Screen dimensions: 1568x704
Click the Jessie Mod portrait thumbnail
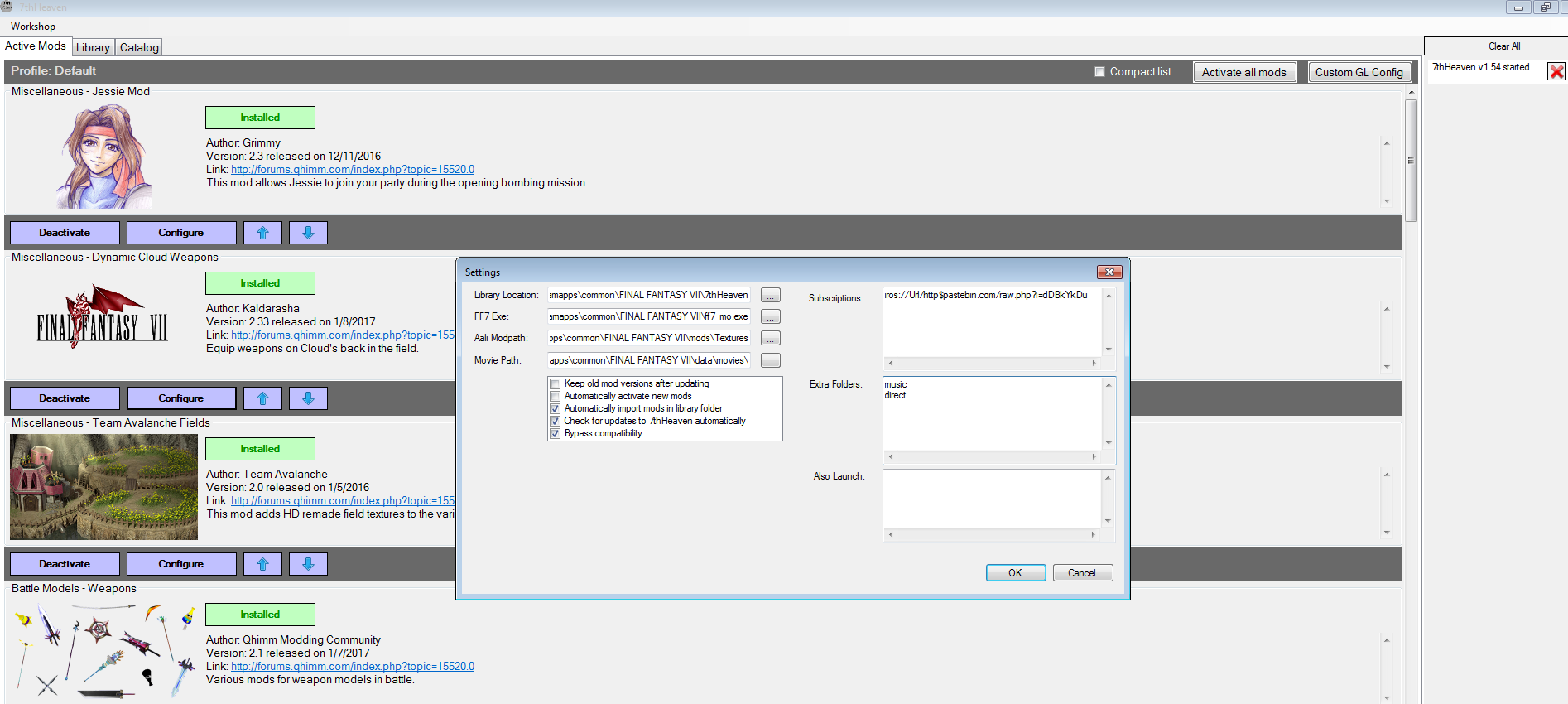(x=104, y=156)
